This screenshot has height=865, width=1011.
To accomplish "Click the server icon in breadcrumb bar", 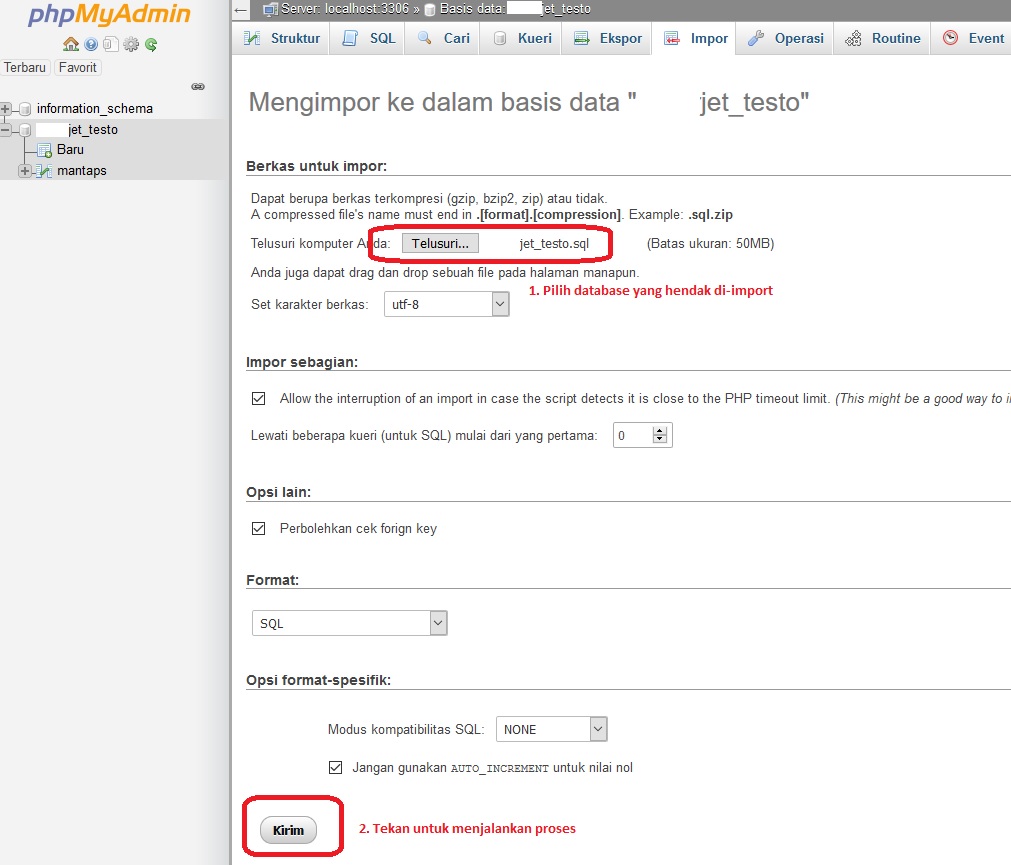I will tap(270, 9).
